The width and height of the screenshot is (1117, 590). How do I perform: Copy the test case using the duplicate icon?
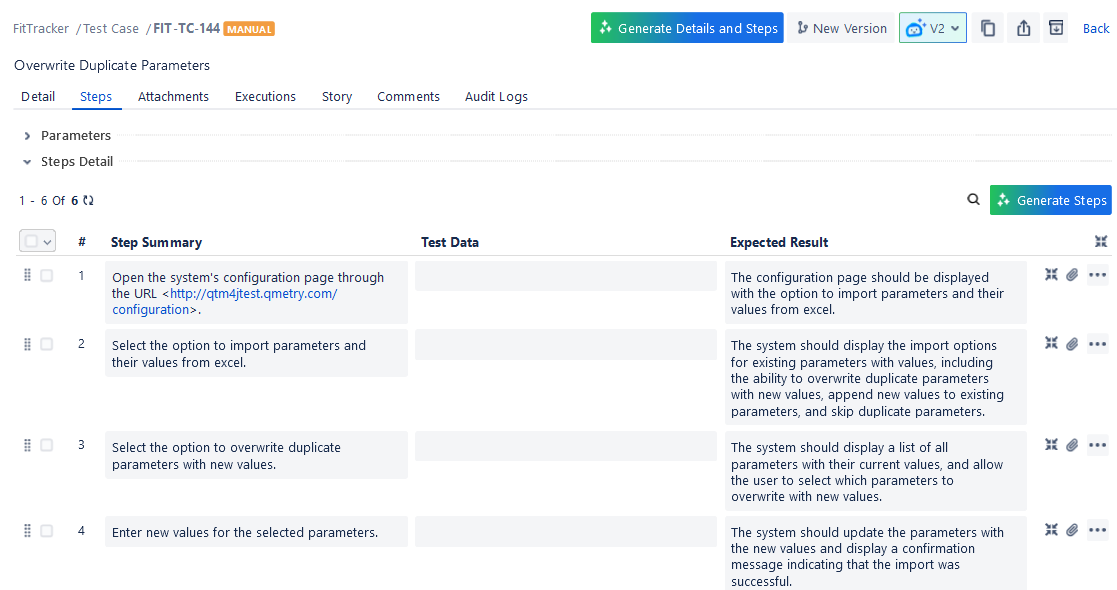(x=988, y=27)
